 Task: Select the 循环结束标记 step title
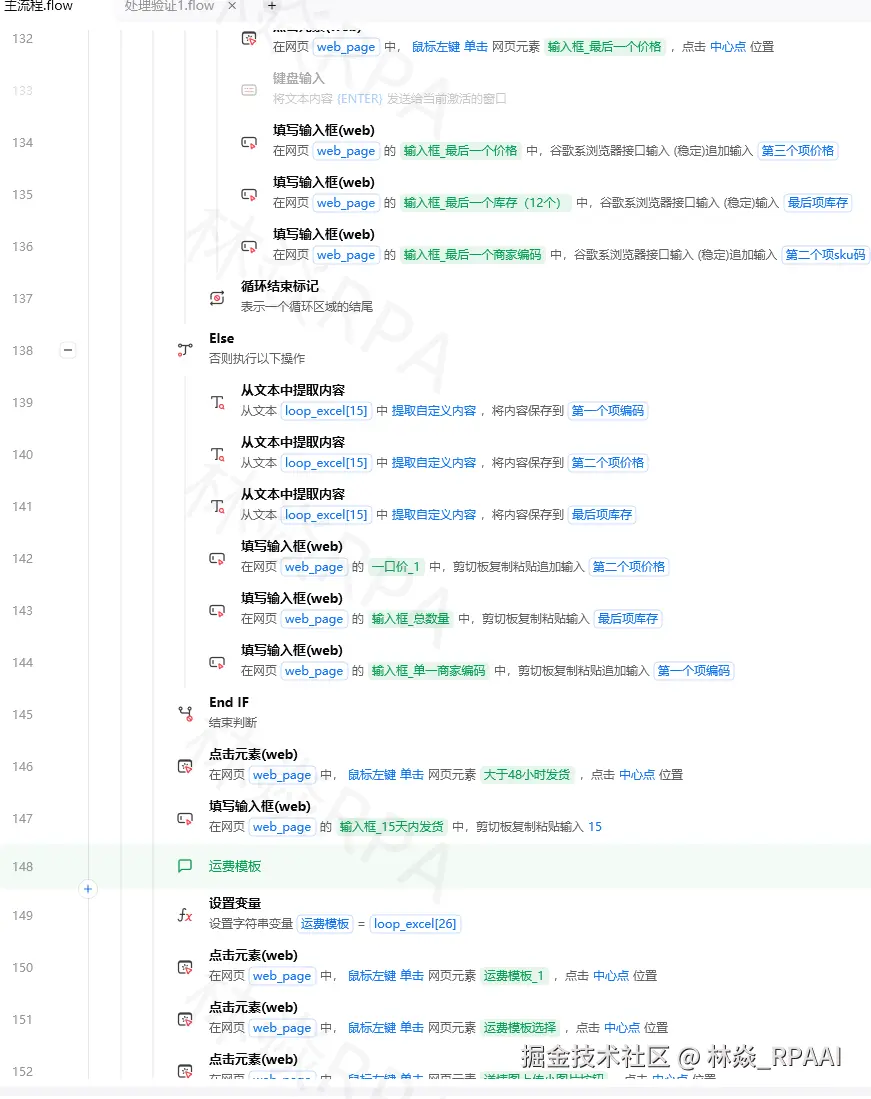(x=280, y=286)
